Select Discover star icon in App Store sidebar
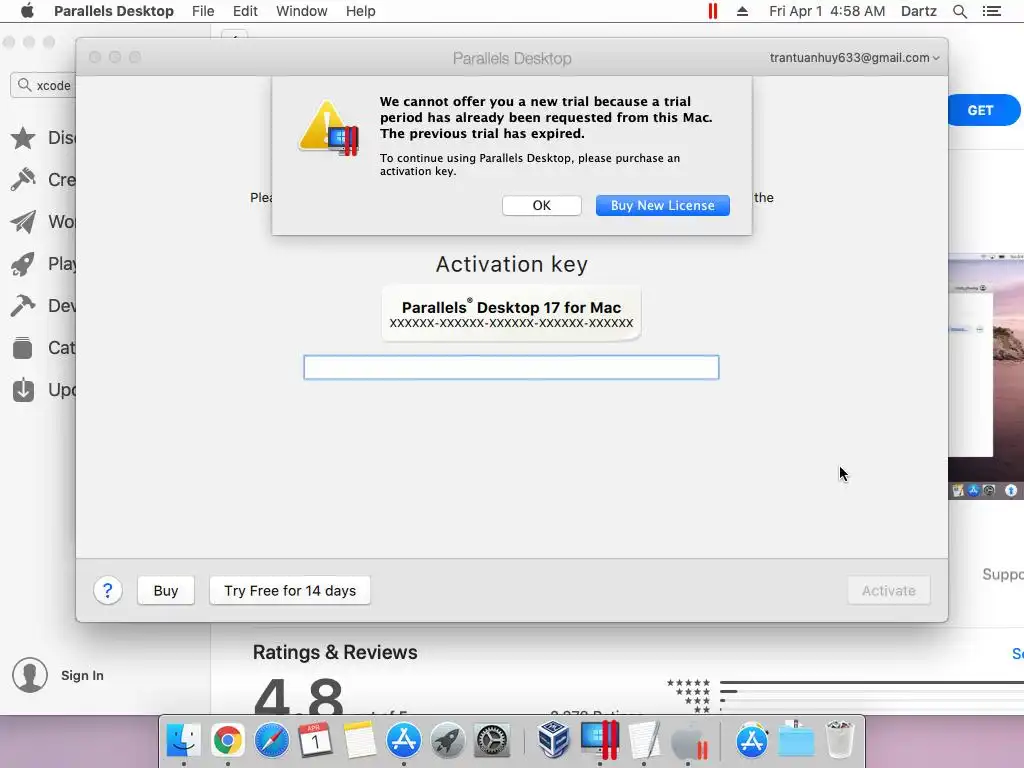Screen dimensions: 1024x768 coord(23,138)
